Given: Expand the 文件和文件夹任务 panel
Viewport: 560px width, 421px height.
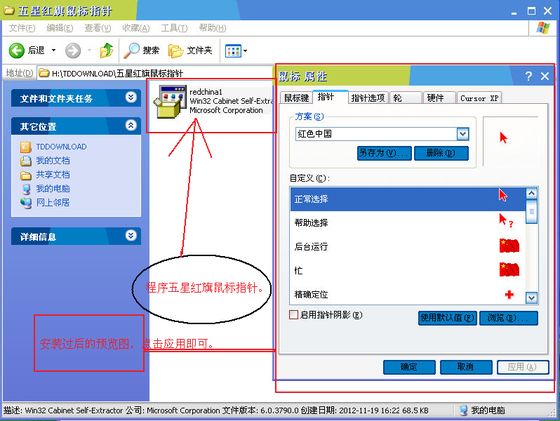Looking at the screenshot, I should coord(131,97).
